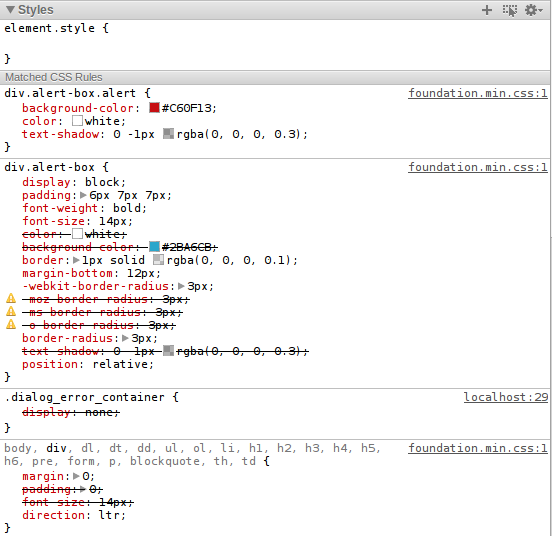Open foundation.min.css:1 link for body, div rule
The width and height of the screenshot is (552, 536).
tap(478, 448)
